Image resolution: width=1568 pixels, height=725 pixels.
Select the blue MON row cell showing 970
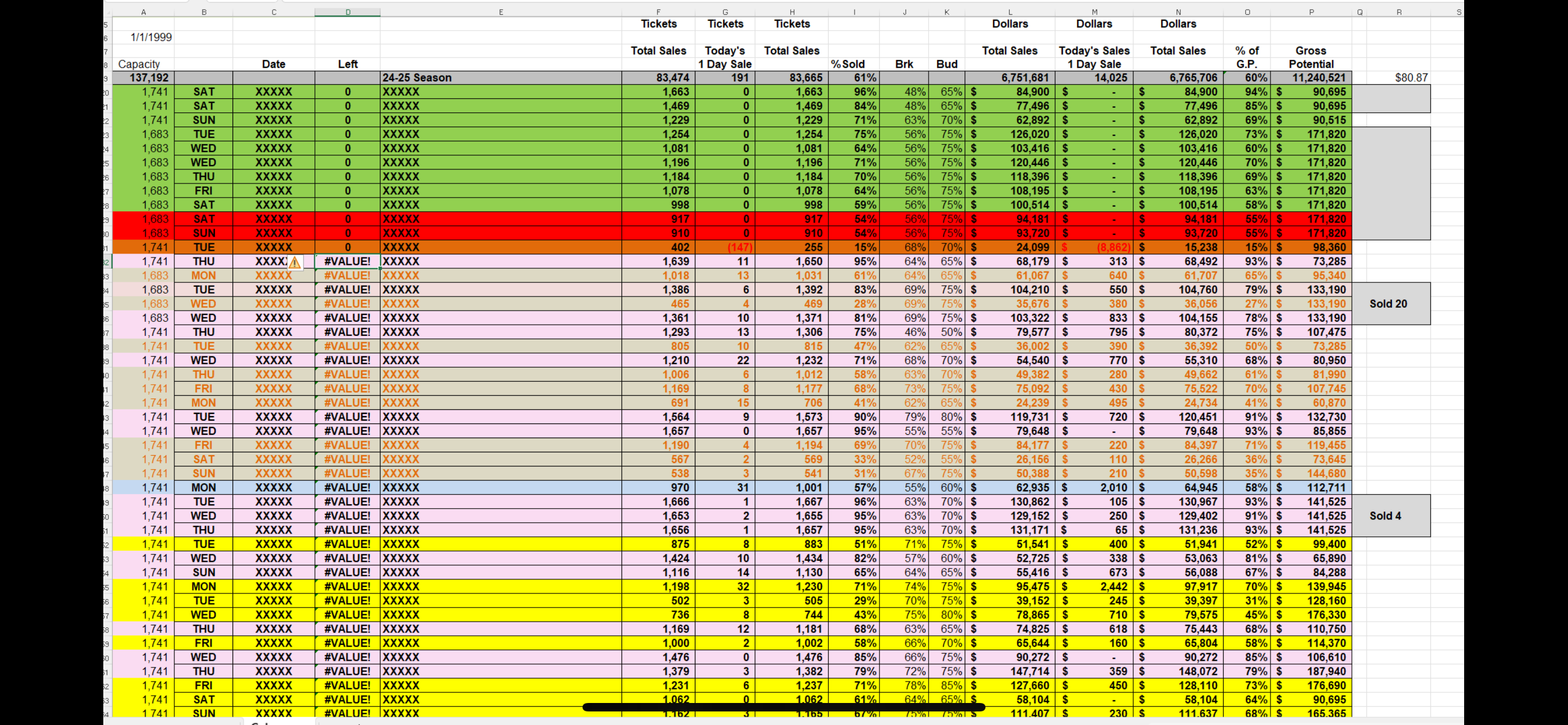pos(680,487)
